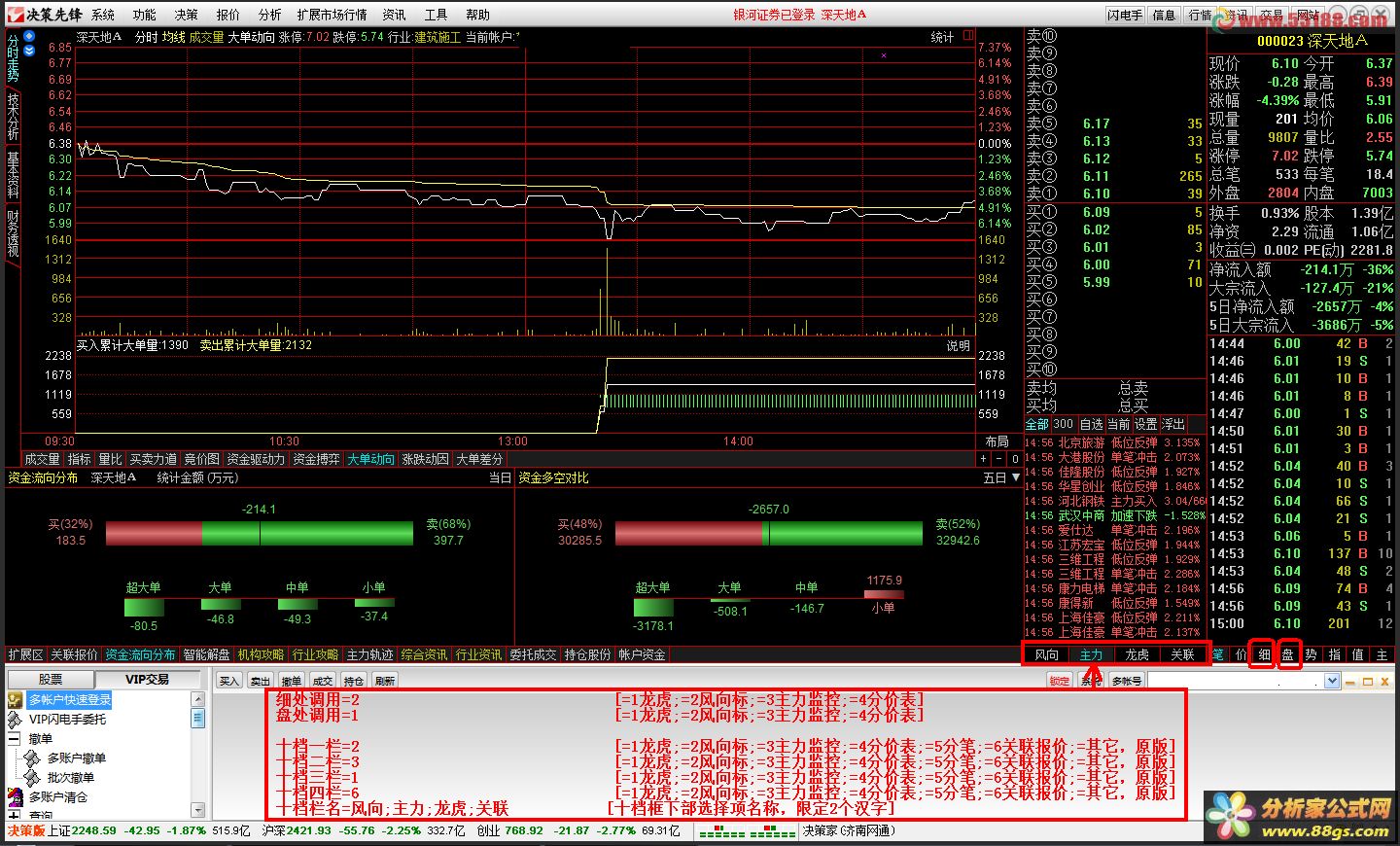Open the 报价 menu

[228, 15]
